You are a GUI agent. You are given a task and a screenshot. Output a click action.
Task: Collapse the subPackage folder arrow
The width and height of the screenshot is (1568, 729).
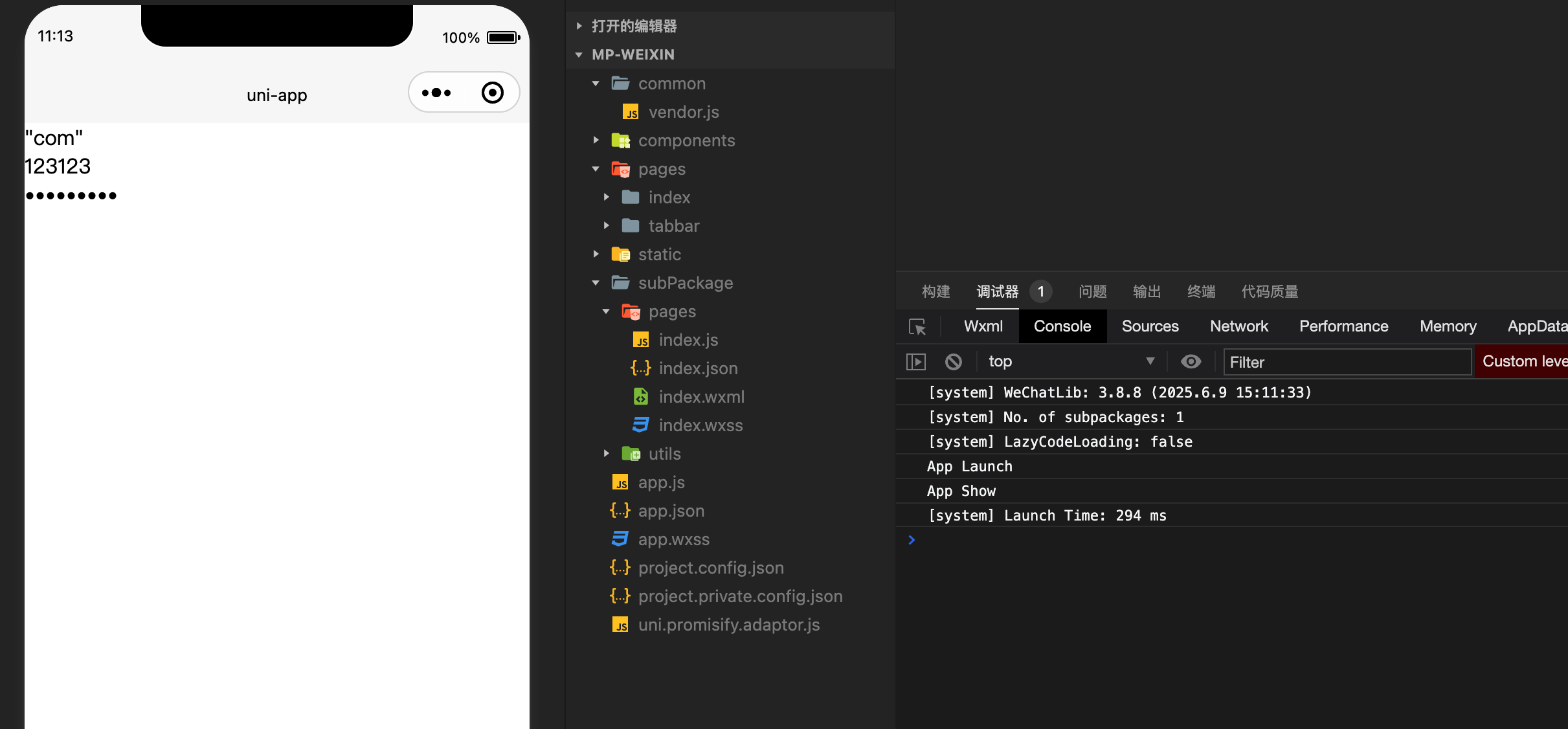pyautogui.click(x=596, y=283)
